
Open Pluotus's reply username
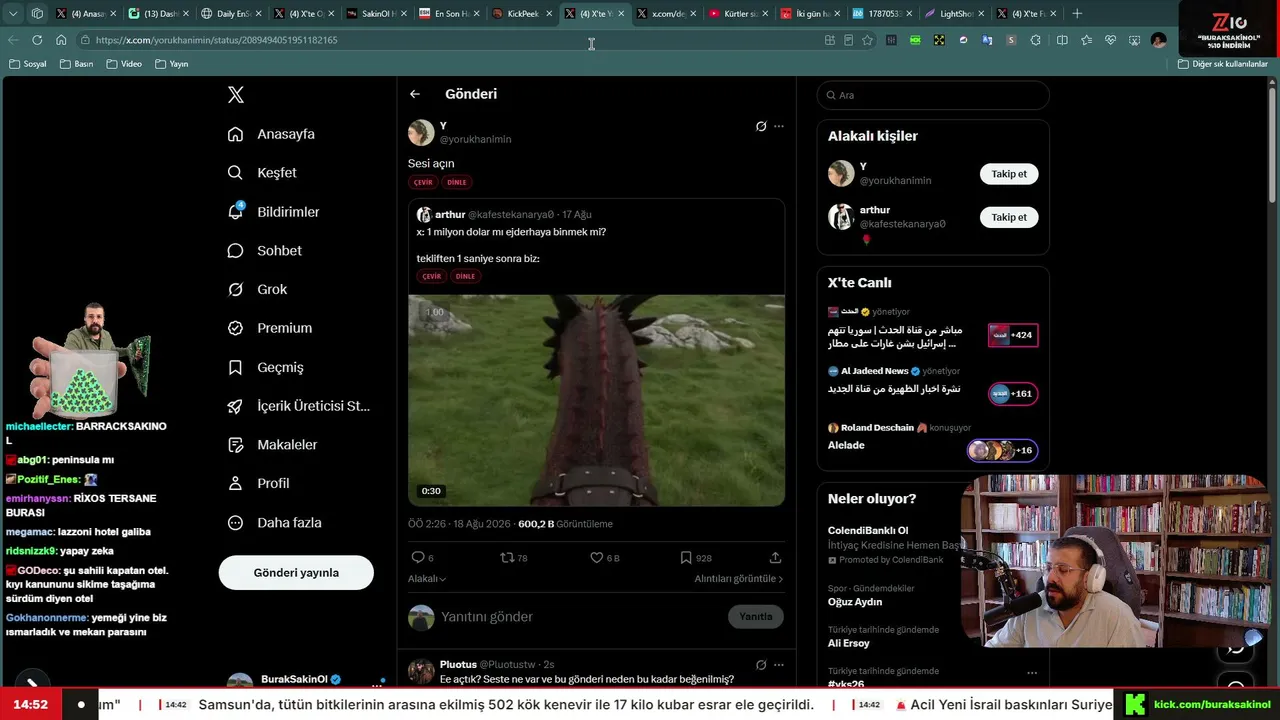458,665
